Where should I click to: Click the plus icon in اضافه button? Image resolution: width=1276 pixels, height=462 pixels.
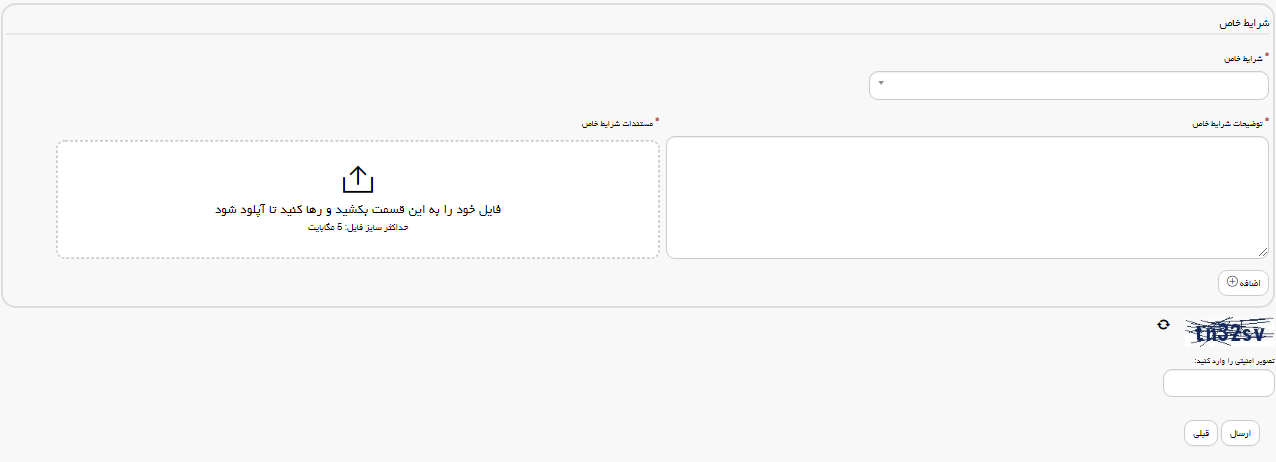click(1232, 282)
